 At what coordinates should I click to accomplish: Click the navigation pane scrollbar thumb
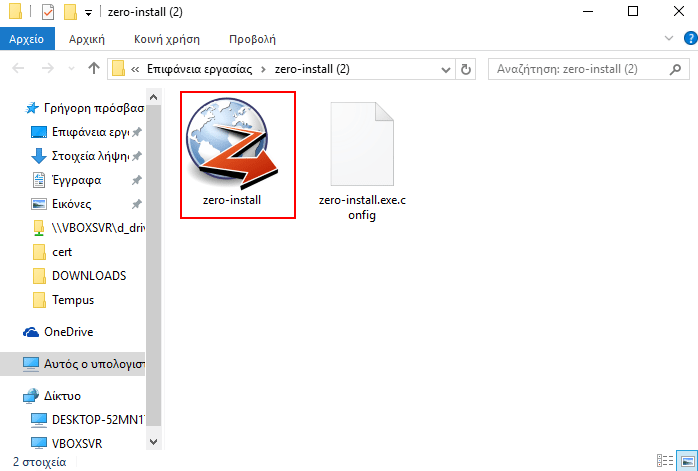tap(154, 265)
